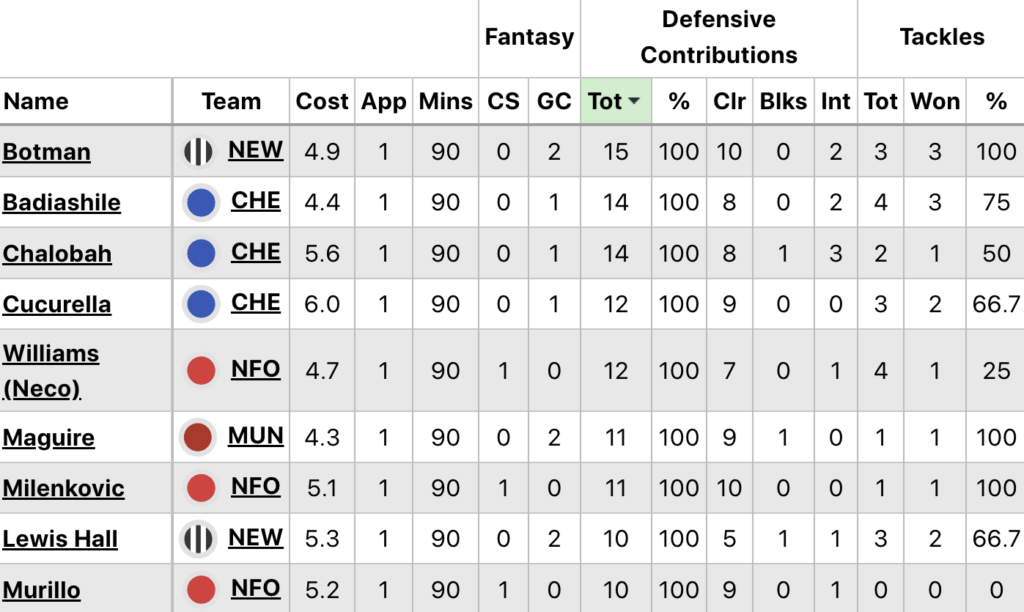Sort by Name column header
Image resolution: width=1024 pixels, height=612 pixels.
click(x=36, y=101)
